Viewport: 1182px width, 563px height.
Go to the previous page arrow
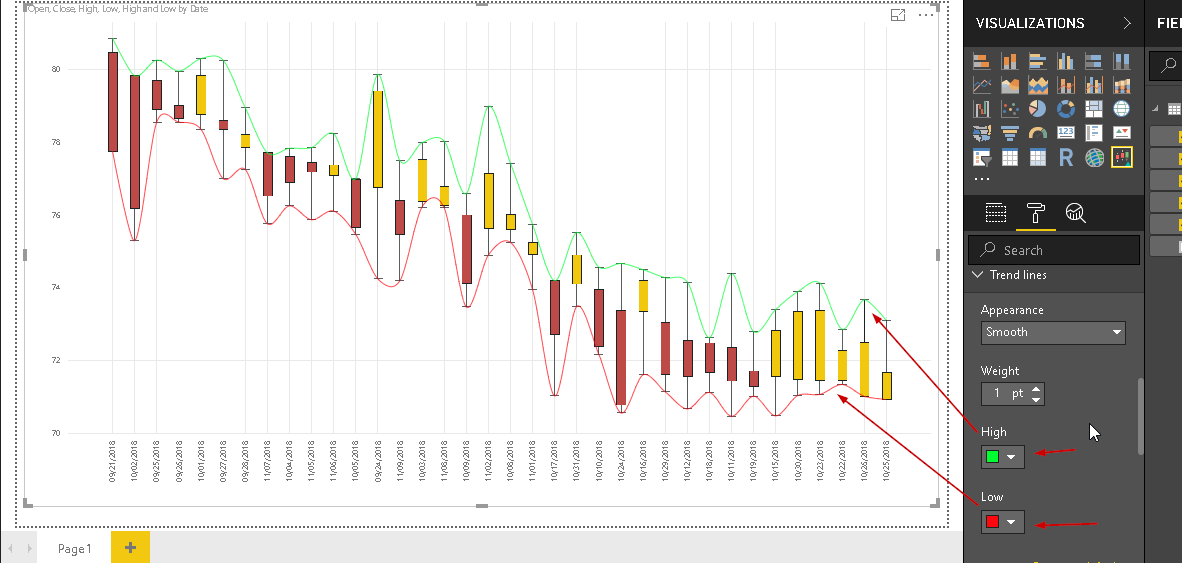(11, 548)
